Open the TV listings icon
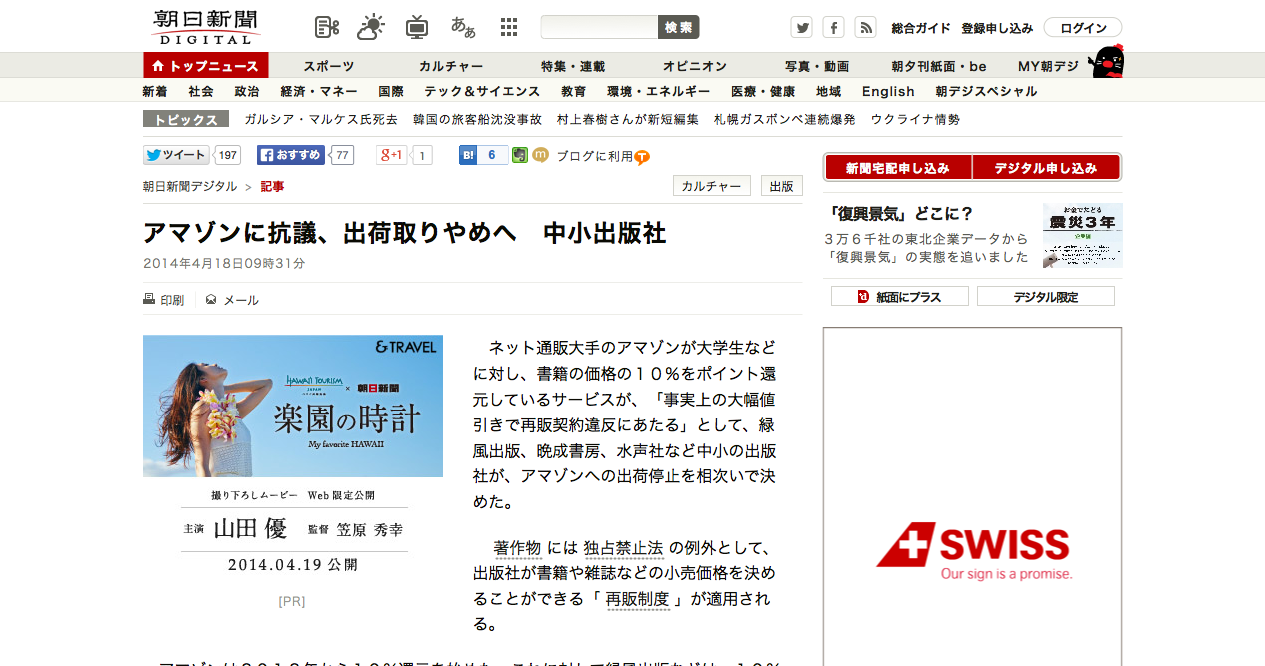1265x666 pixels. click(x=417, y=27)
